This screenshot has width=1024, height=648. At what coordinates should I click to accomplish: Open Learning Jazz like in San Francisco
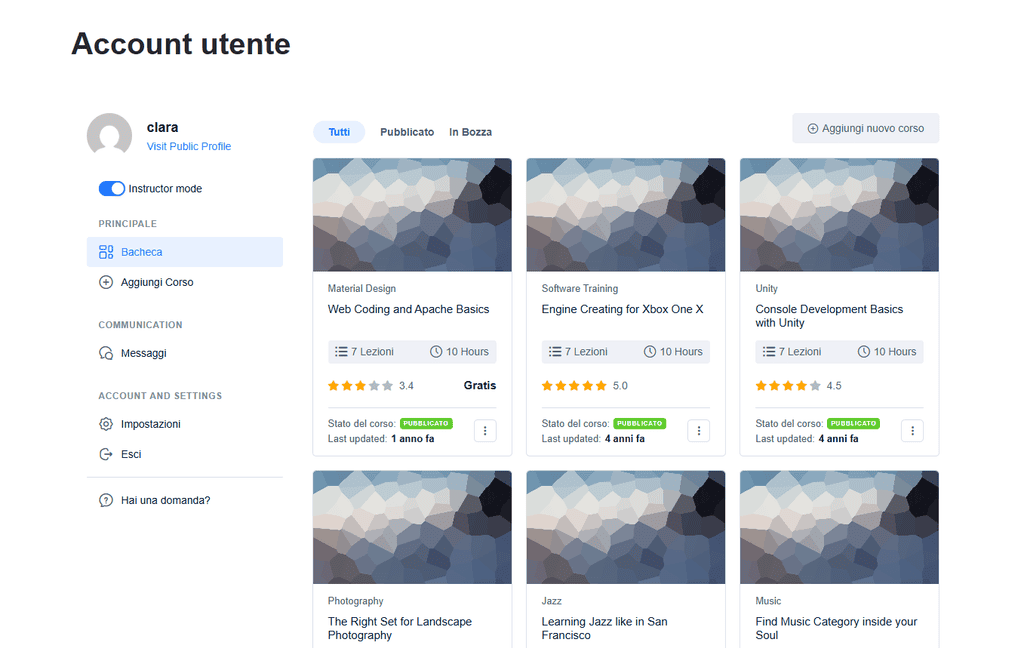(x=604, y=628)
